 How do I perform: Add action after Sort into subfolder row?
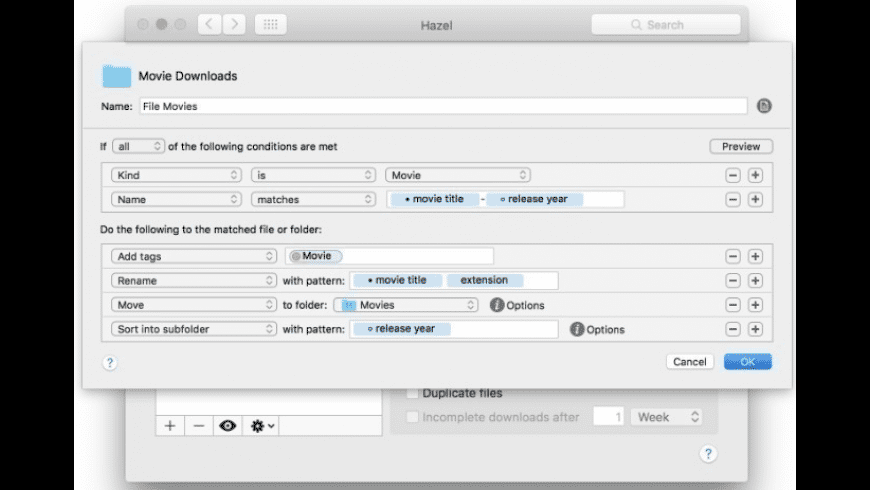click(755, 329)
